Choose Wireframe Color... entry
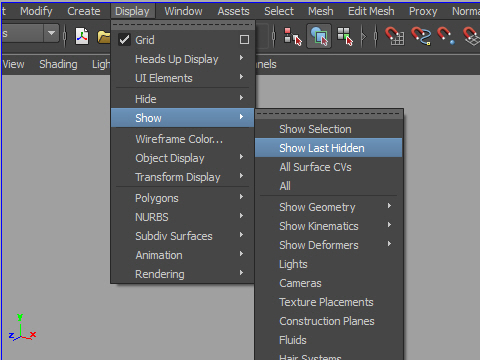The image size is (480, 360). (182, 139)
